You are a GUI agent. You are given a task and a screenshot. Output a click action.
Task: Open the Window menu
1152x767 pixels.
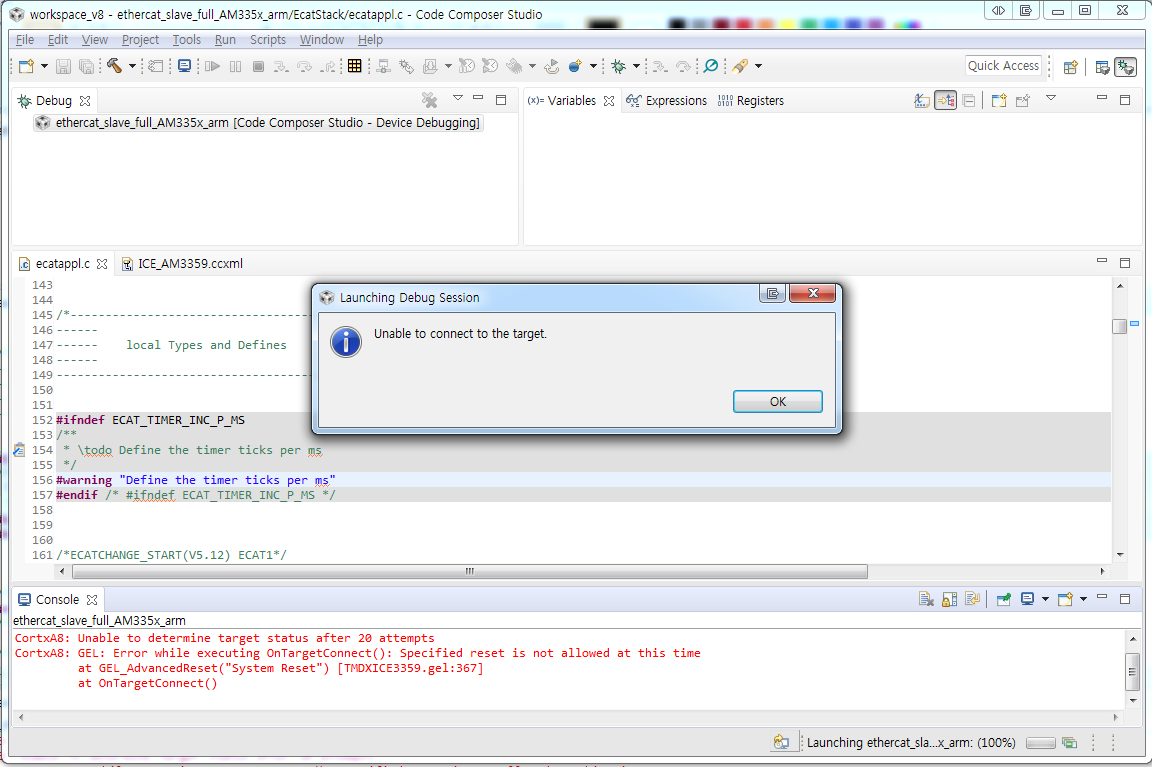pyautogui.click(x=321, y=40)
